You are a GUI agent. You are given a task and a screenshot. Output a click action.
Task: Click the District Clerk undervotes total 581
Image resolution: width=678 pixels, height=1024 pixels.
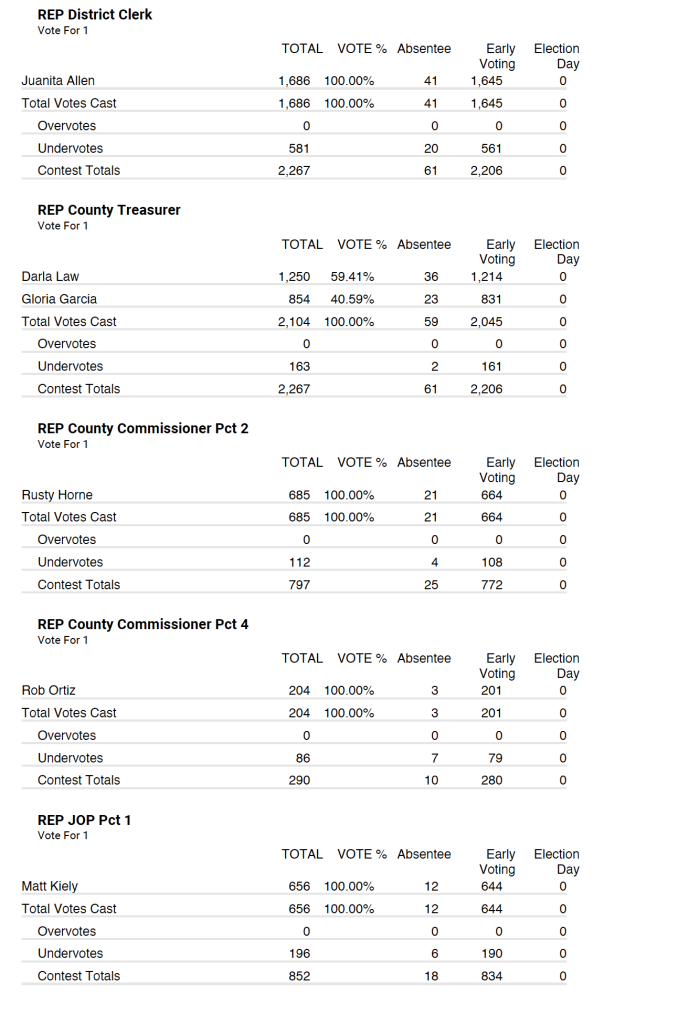click(x=299, y=149)
